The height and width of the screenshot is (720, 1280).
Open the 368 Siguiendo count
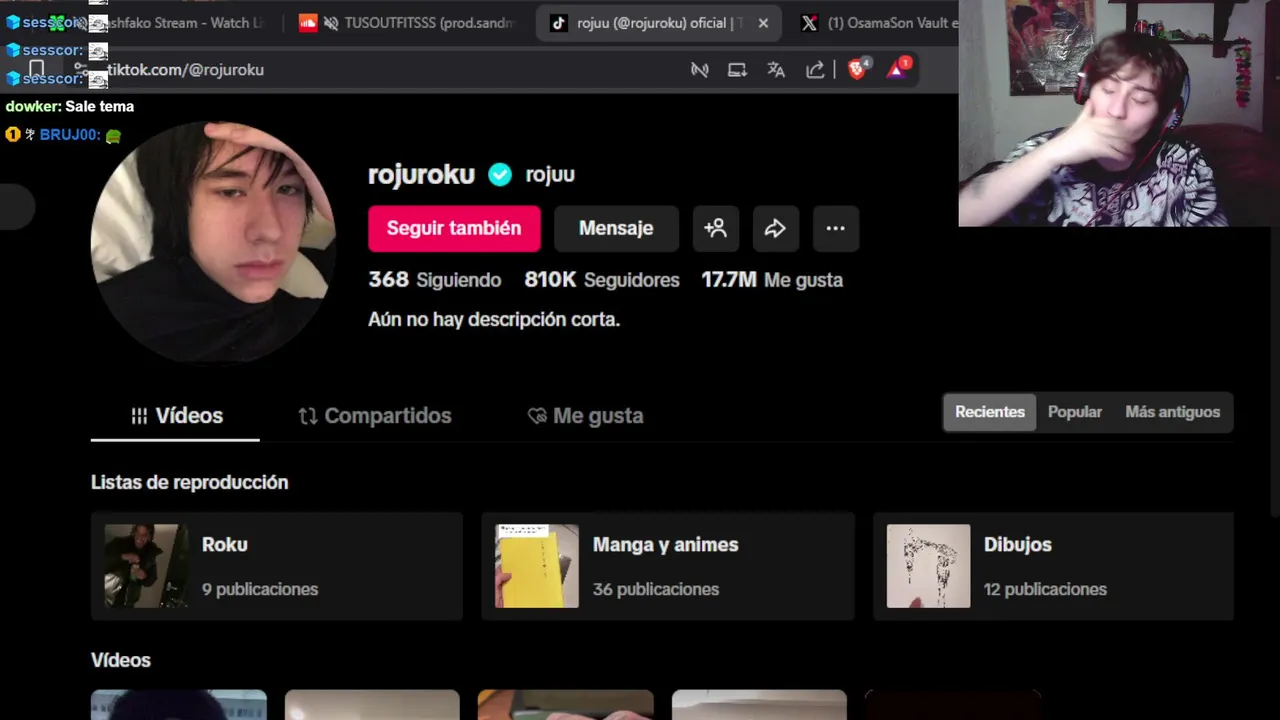point(435,280)
